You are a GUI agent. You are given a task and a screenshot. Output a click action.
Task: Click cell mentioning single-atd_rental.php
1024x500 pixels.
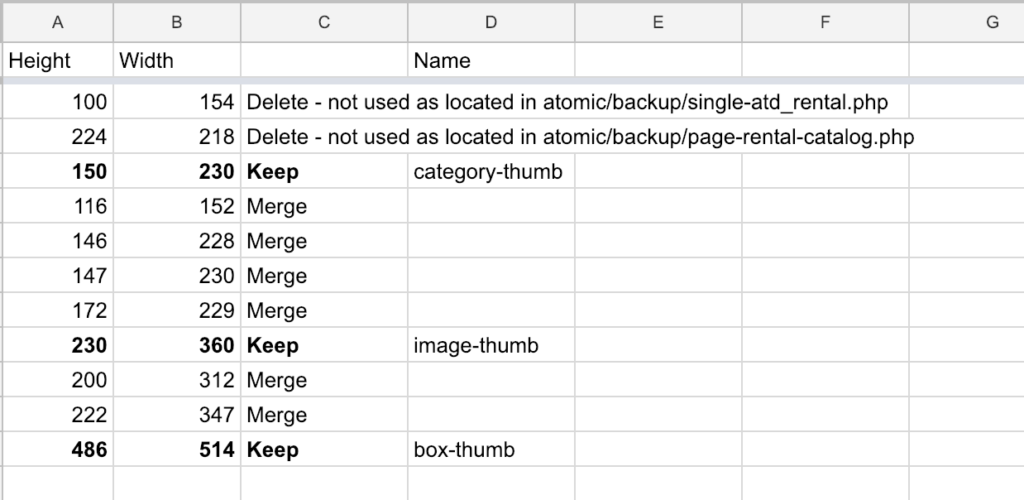pyautogui.click(x=567, y=102)
